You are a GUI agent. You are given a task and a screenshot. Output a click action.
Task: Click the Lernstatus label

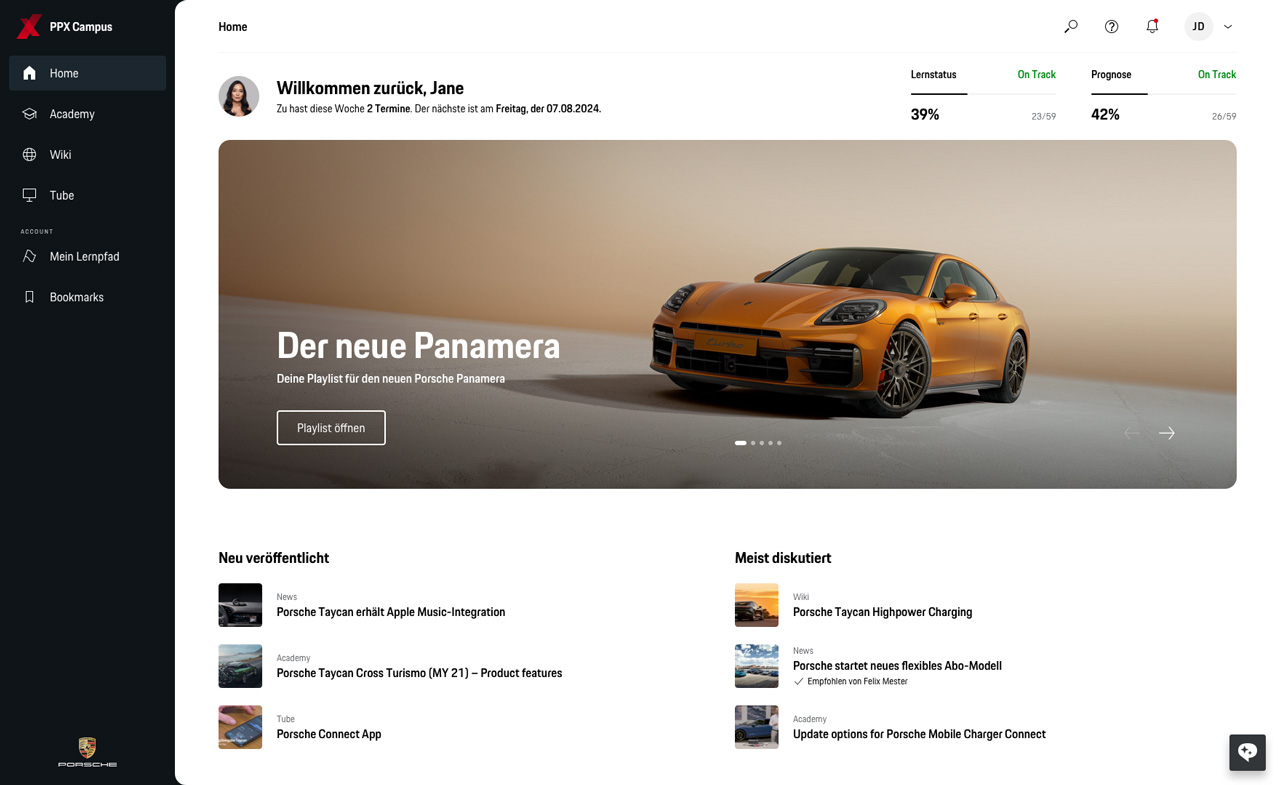[933, 75]
